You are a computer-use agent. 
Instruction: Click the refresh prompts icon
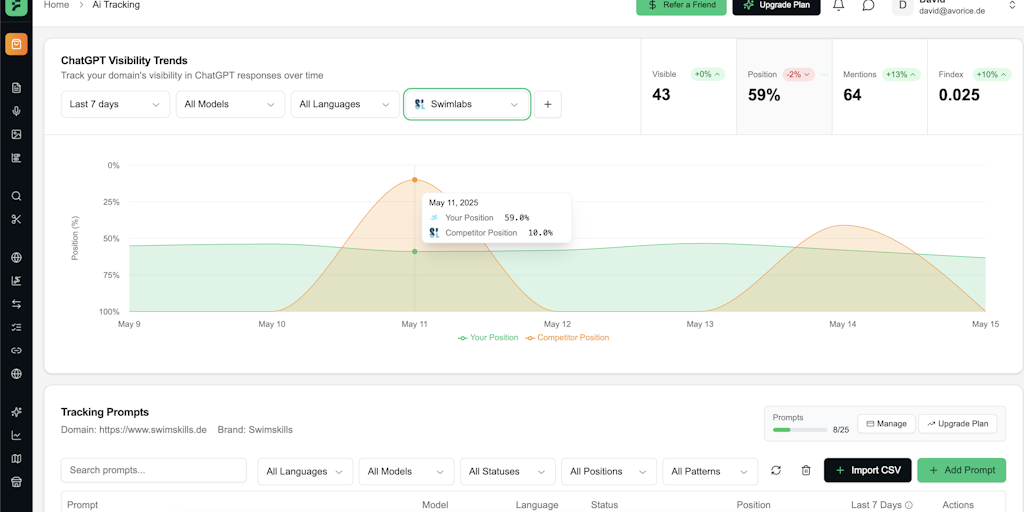(x=776, y=470)
